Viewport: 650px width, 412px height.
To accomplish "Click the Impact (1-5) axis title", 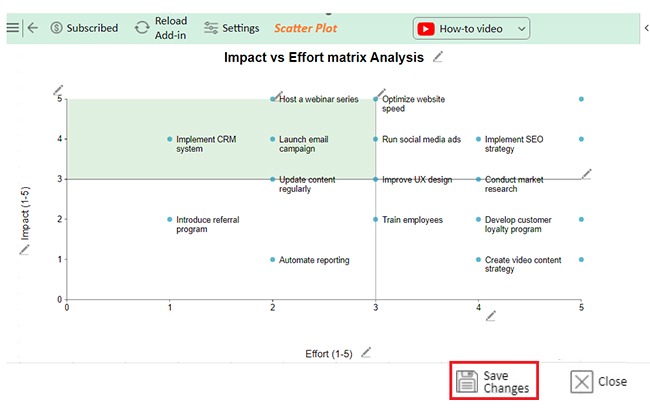I will click(x=25, y=213).
